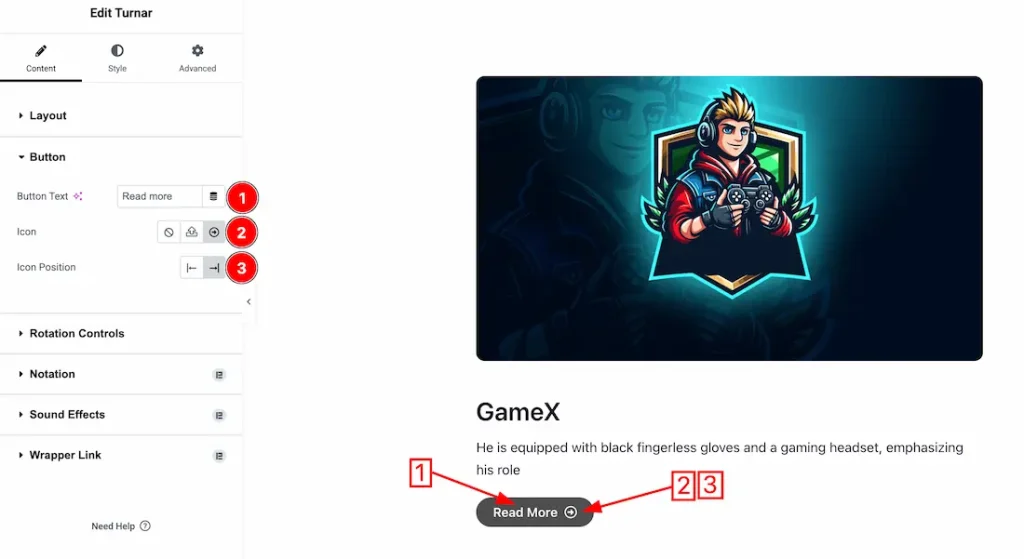Collapse the editor panel with the chevron handle

coord(249,302)
